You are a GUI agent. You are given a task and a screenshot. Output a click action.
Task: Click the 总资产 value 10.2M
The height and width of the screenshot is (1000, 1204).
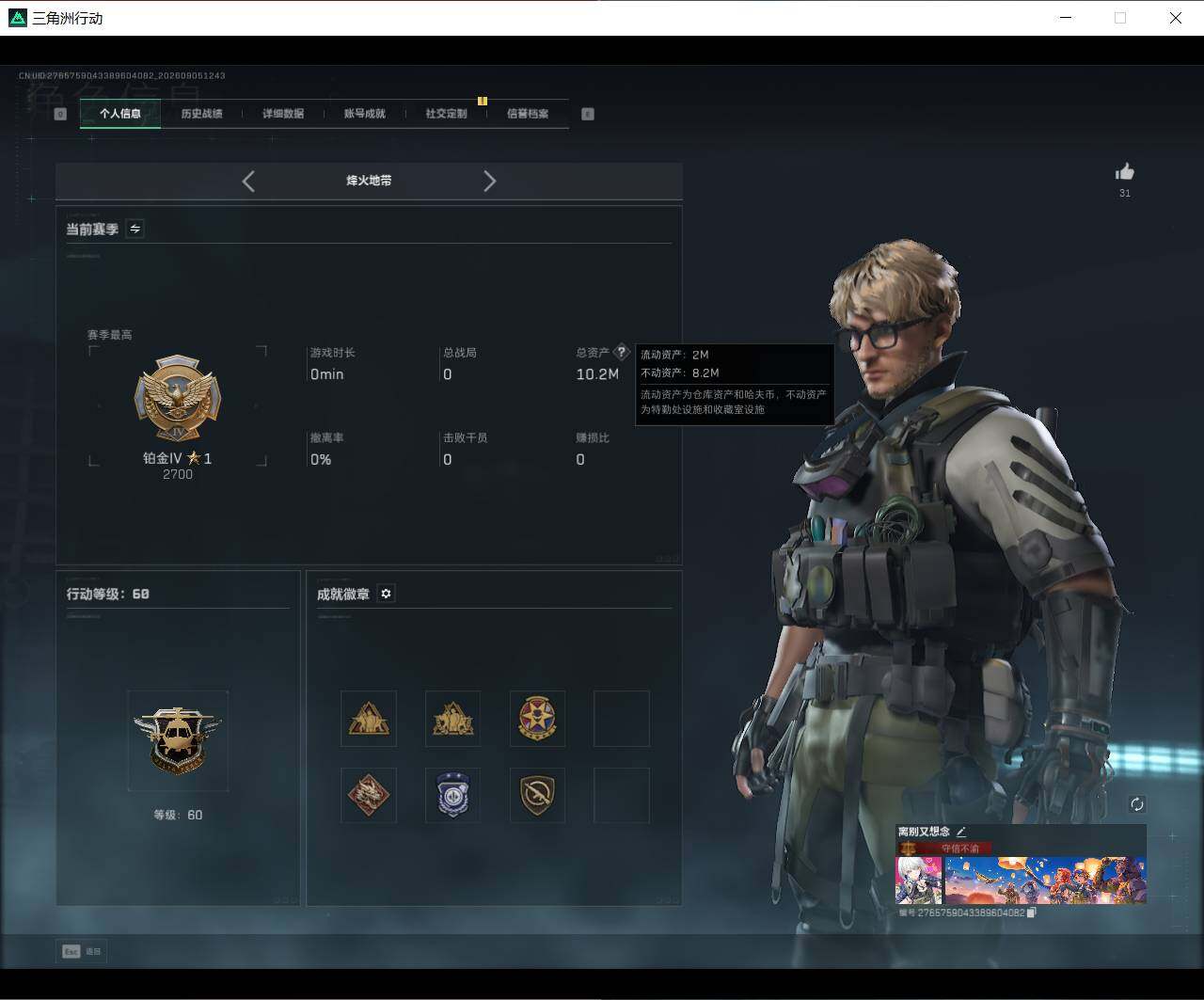[x=597, y=374]
